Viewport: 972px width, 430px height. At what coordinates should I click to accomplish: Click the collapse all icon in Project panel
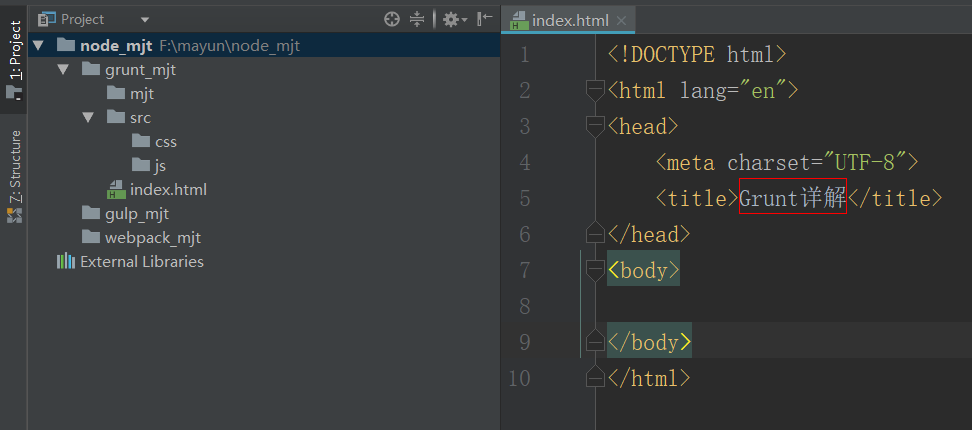pyautogui.click(x=417, y=19)
